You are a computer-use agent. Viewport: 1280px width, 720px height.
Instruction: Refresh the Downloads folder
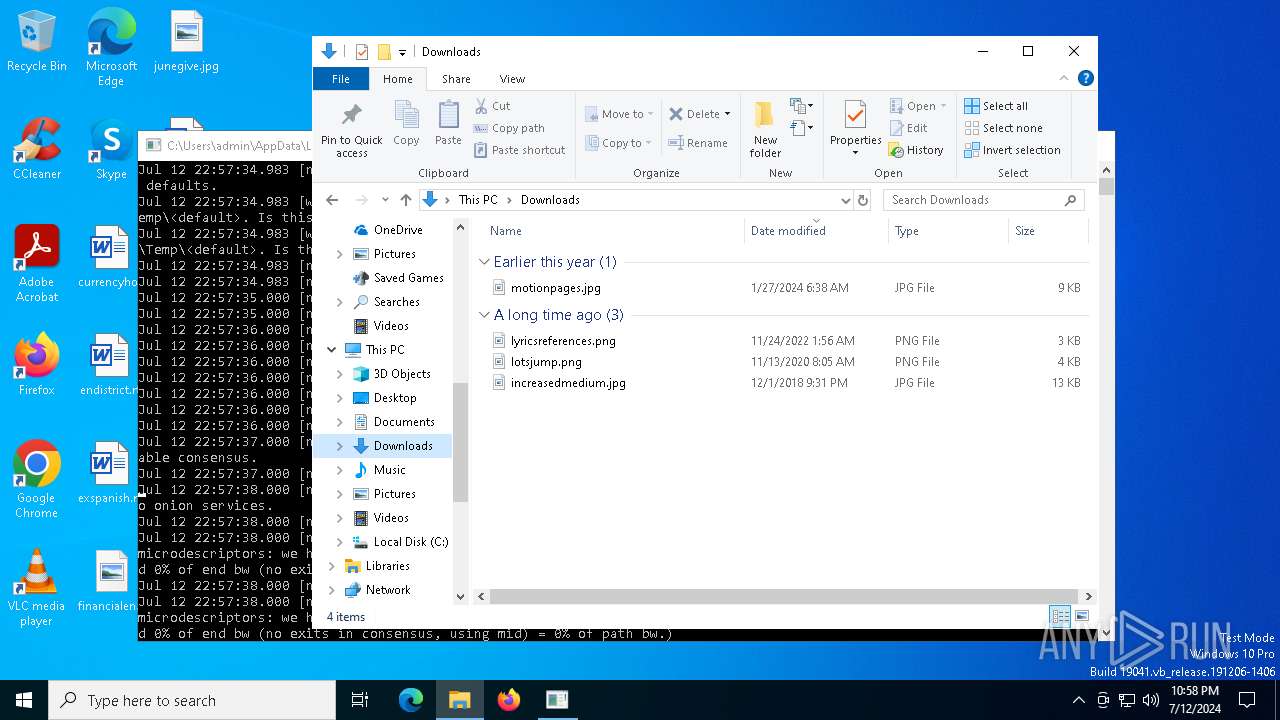tap(864, 200)
